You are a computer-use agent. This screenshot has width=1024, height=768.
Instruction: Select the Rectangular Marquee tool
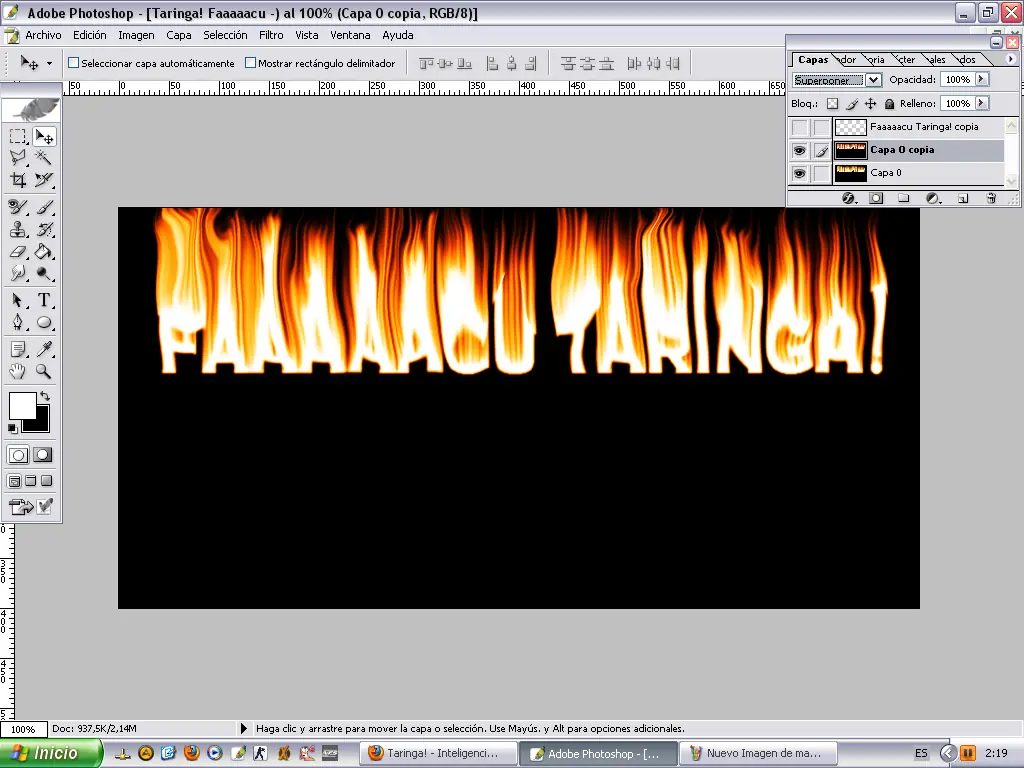(x=18, y=136)
